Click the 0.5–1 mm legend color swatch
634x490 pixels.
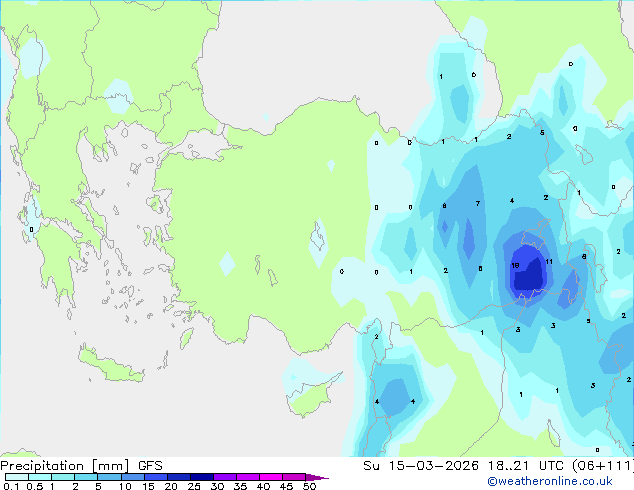click(40, 477)
